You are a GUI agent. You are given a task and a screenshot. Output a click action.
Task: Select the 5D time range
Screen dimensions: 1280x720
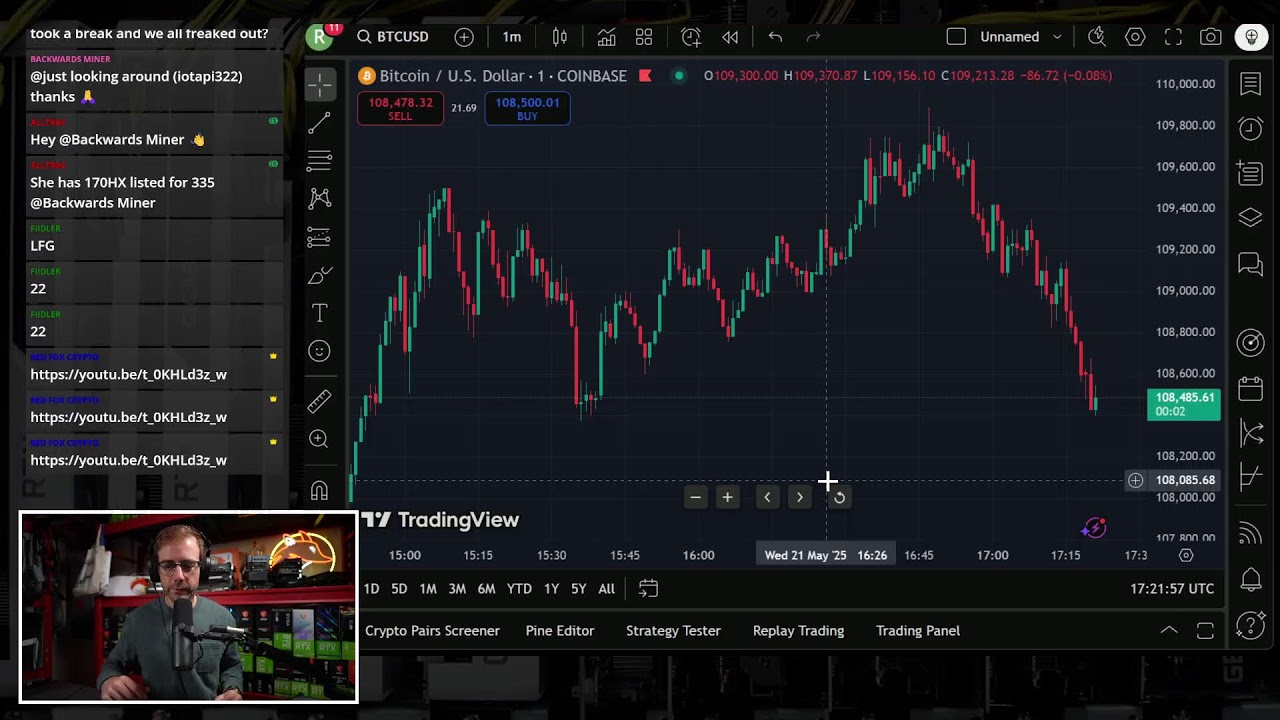pos(399,589)
